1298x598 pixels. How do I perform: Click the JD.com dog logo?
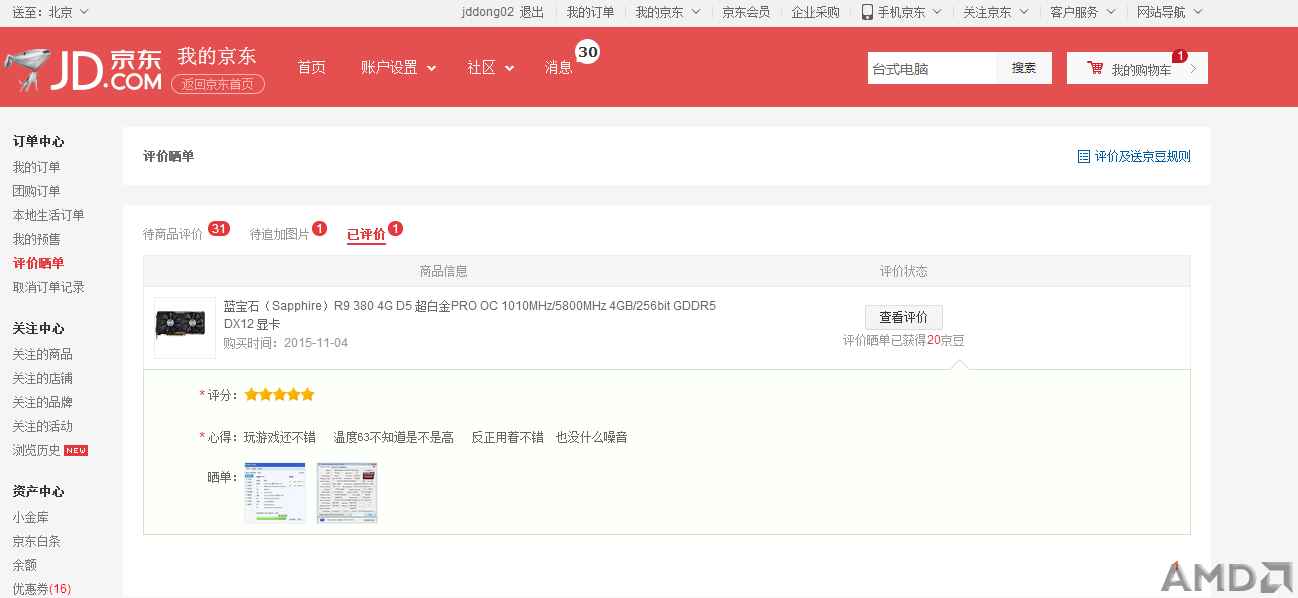84,69
